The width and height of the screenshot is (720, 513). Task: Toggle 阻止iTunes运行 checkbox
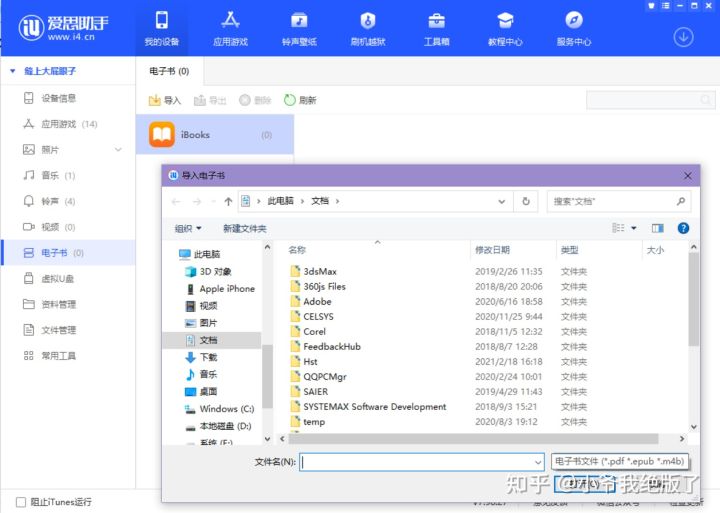click(21, 502)
